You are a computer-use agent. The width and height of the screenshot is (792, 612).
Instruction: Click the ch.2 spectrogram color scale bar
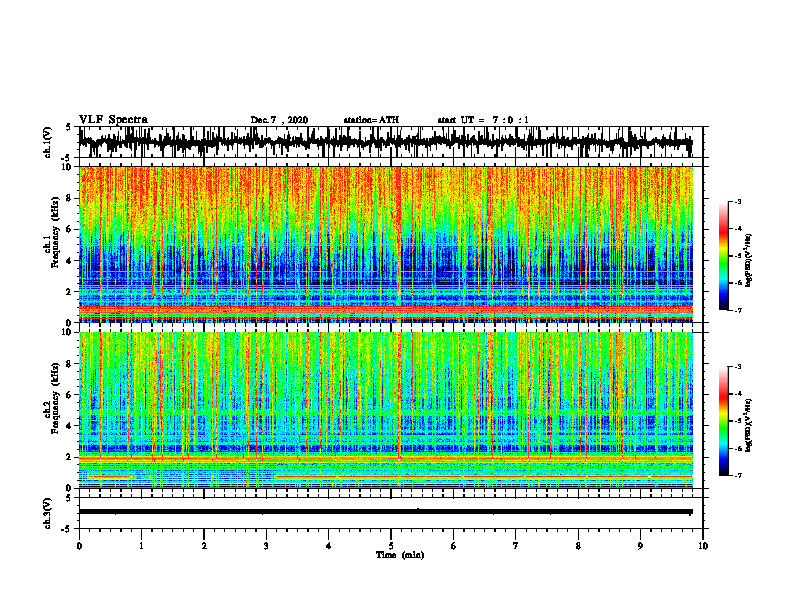point(724,421)
